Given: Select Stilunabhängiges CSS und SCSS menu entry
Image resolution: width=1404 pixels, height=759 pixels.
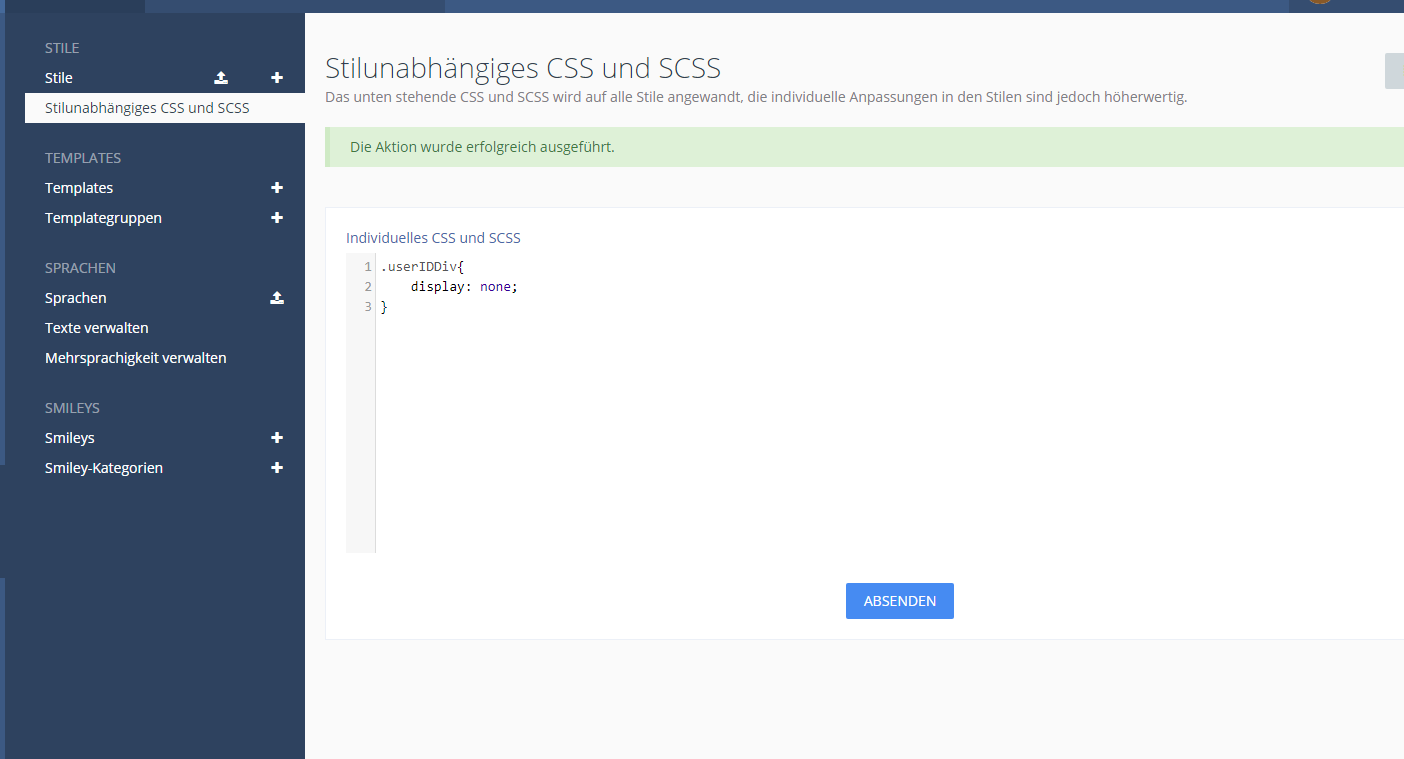Looking at the screenshot, I should (147, 108).
